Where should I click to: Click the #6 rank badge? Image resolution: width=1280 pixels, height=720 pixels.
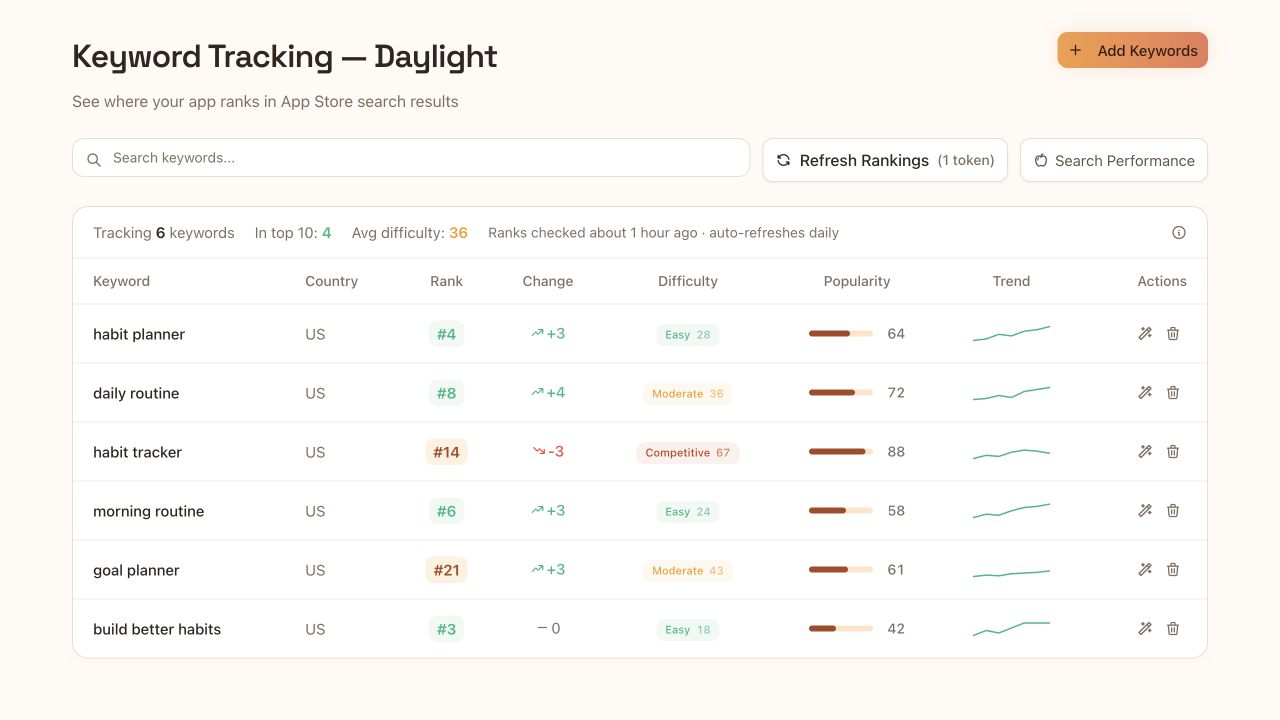tap(446, 511)
